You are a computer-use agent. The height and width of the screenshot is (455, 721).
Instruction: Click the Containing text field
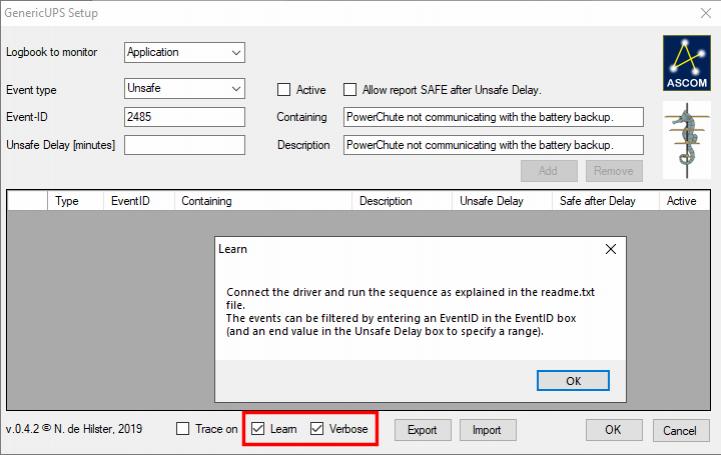point(492,117)
